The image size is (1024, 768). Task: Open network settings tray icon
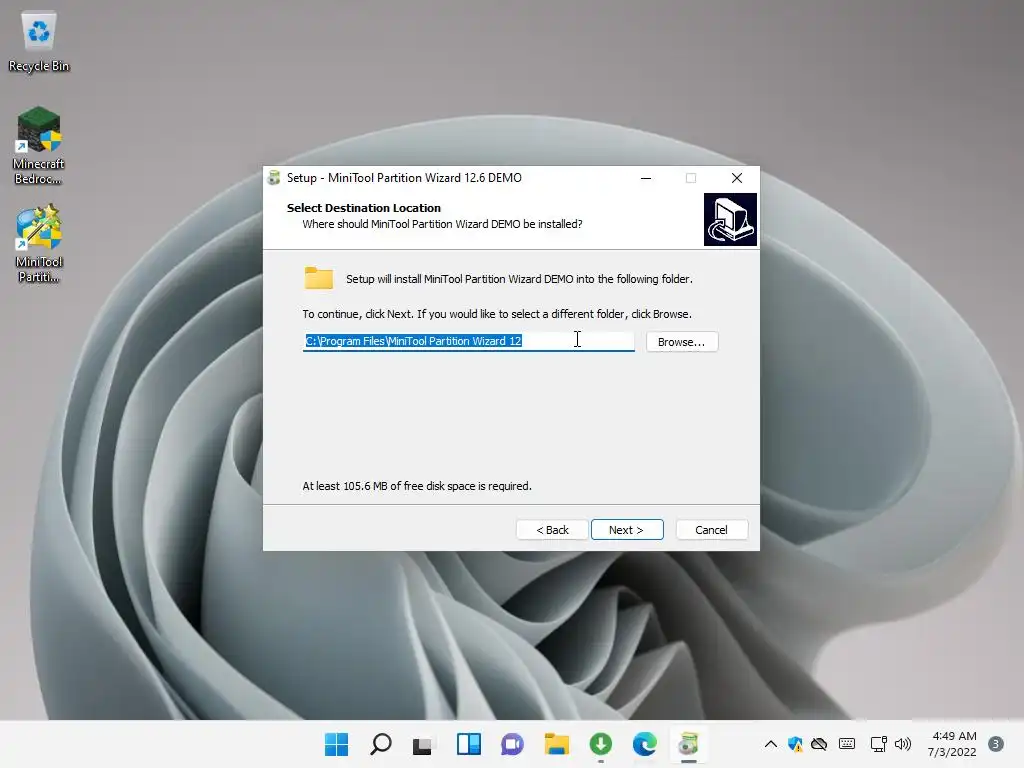878,744
